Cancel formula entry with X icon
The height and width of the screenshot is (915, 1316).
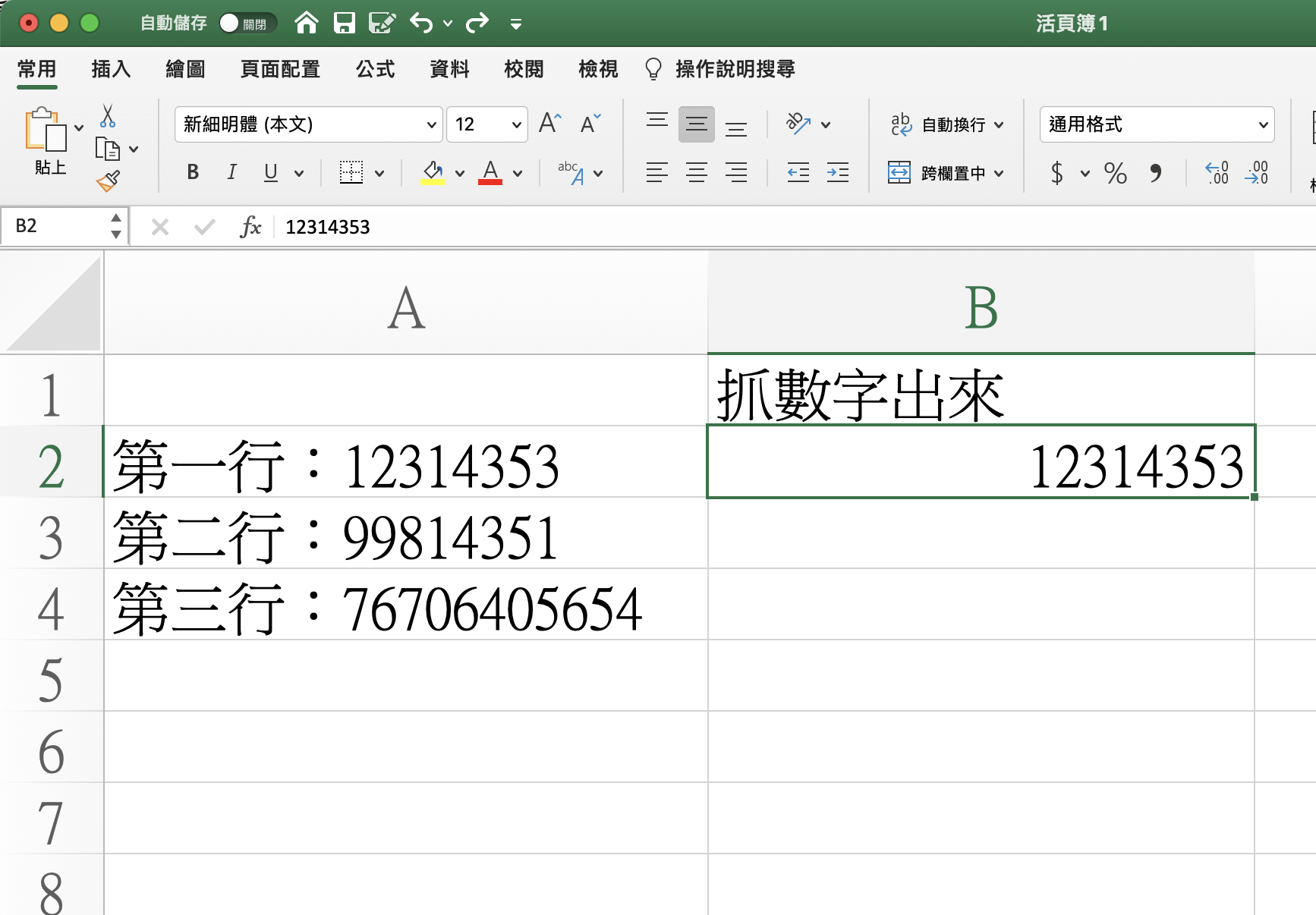pos(159,227)
